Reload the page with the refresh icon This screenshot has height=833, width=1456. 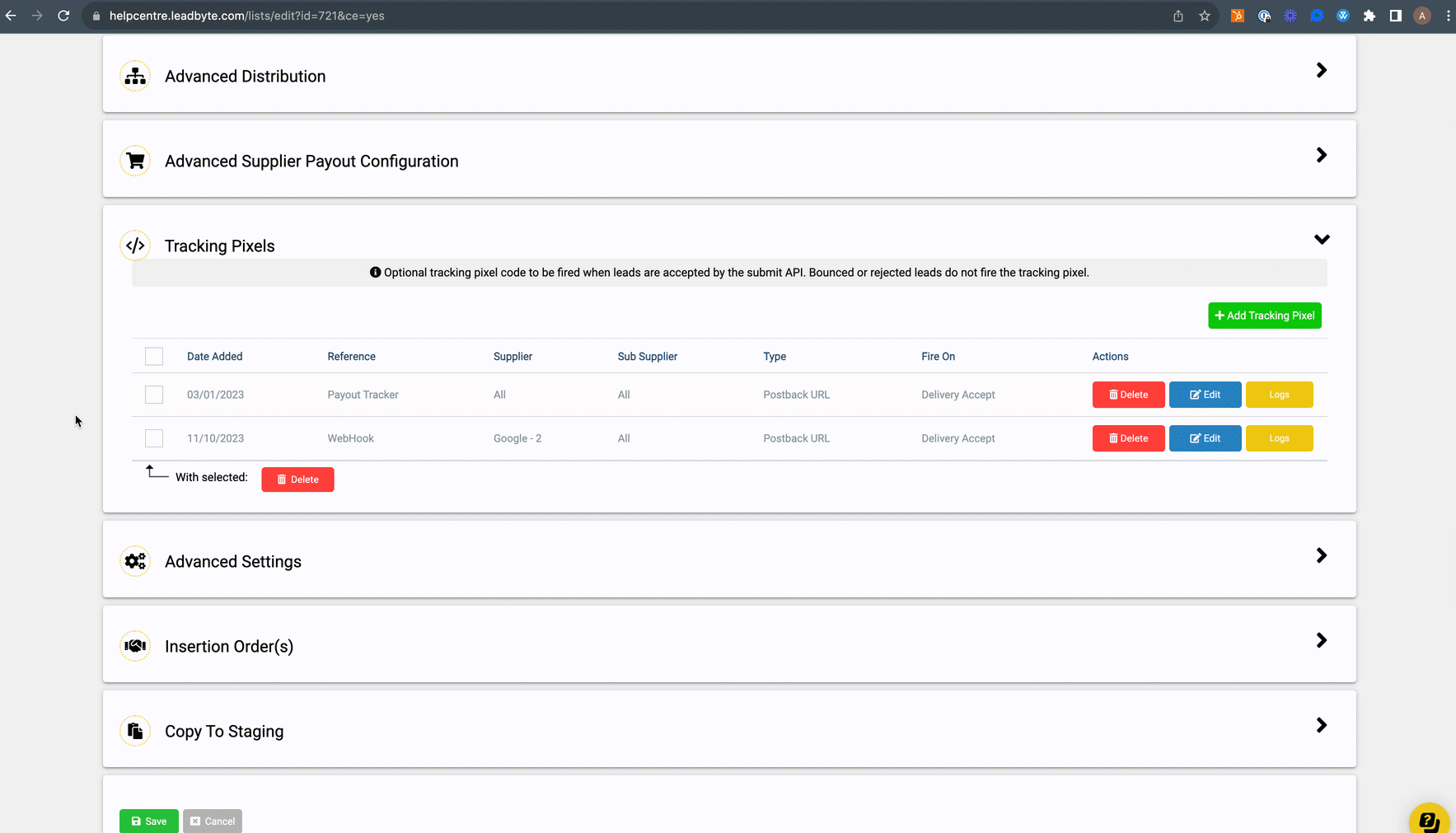click(63, 16)
